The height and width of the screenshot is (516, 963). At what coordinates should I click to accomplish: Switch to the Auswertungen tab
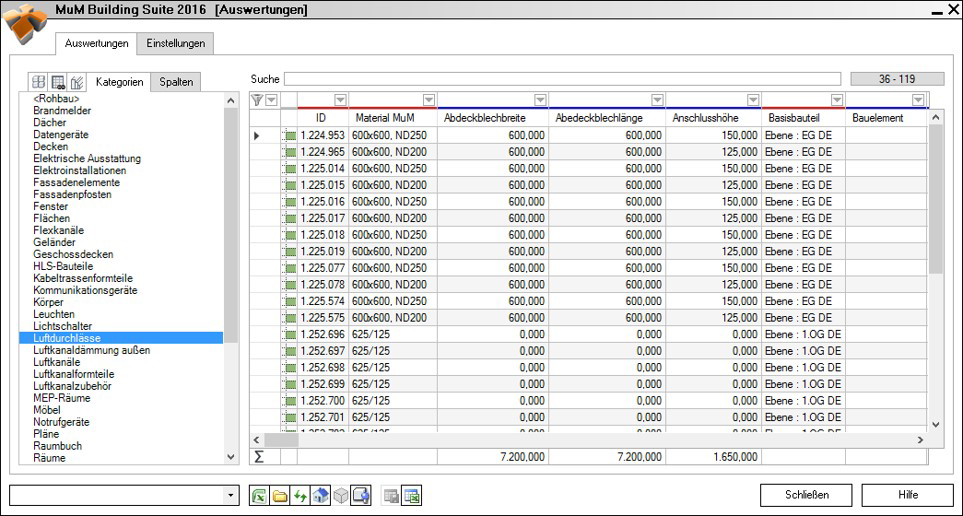pos(96,44)
